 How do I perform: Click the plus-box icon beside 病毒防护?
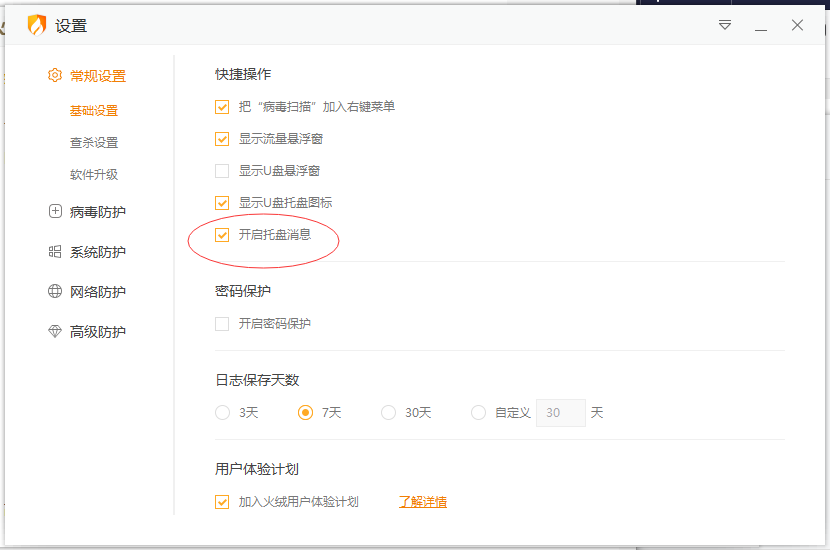[55, 211]
